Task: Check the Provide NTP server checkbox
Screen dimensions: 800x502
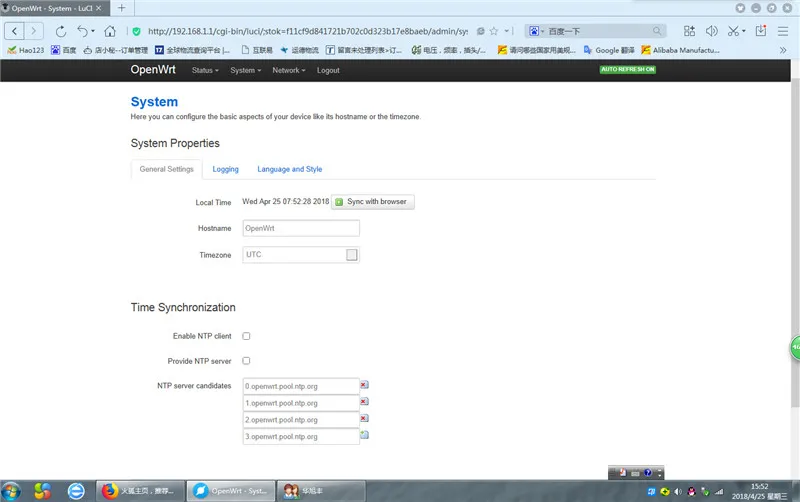Action: [246, 361]
